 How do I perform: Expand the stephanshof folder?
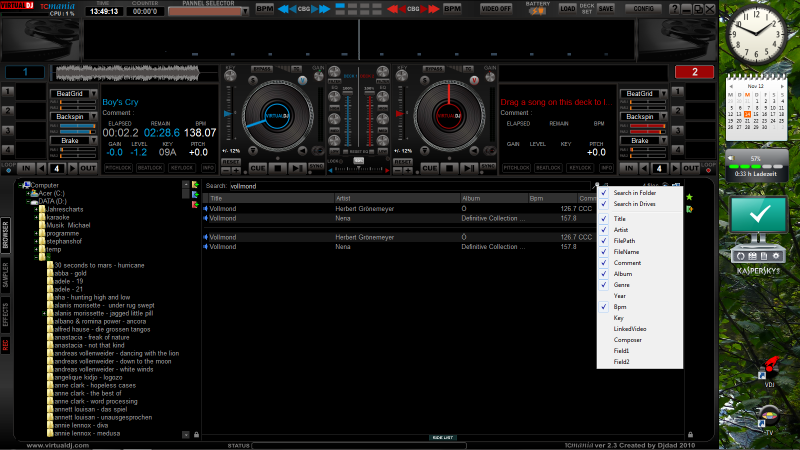point(36,241)
